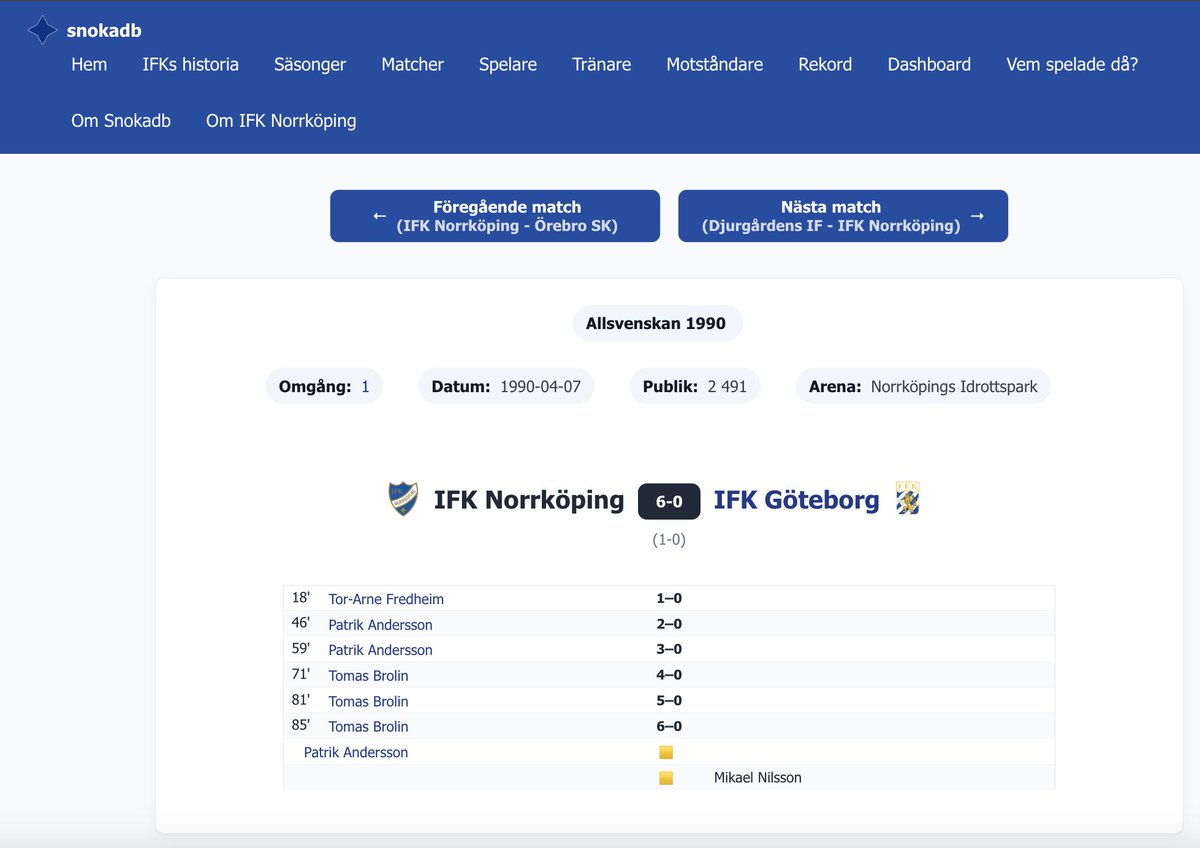Click the 3–0 score cell

pos(669,649)
